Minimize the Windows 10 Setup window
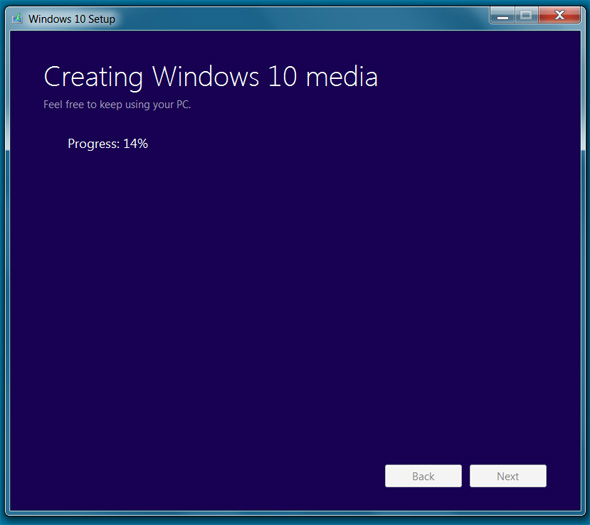Viewport: 590px width, 525px height. [x=502, y=16]
